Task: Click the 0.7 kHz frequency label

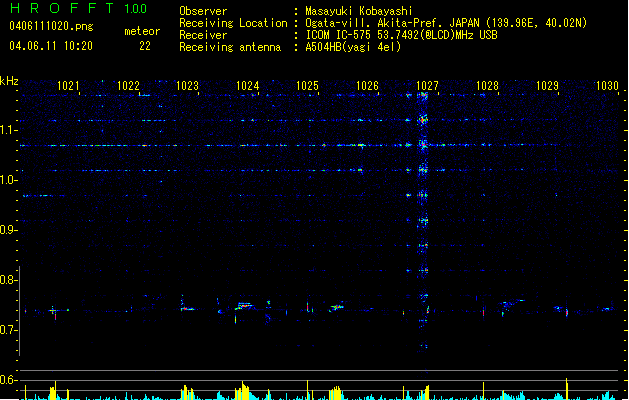Action: pos(8,330)
